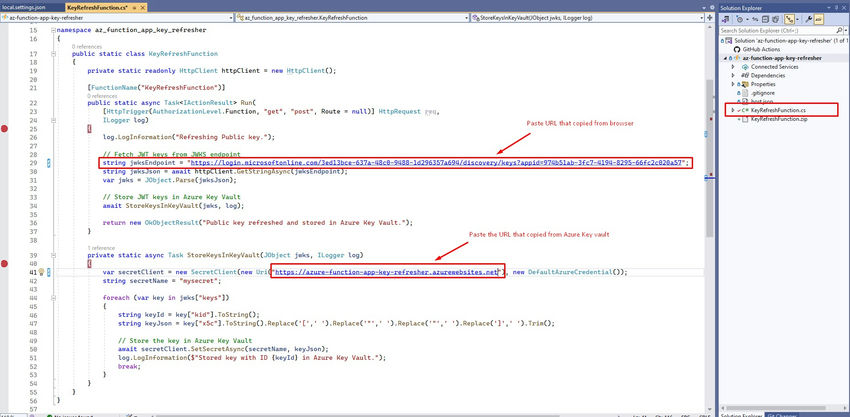This screenshot has height=417, width=850.
Task: Switch to the local.settings.json tab
Action: (x=23, y=8)
